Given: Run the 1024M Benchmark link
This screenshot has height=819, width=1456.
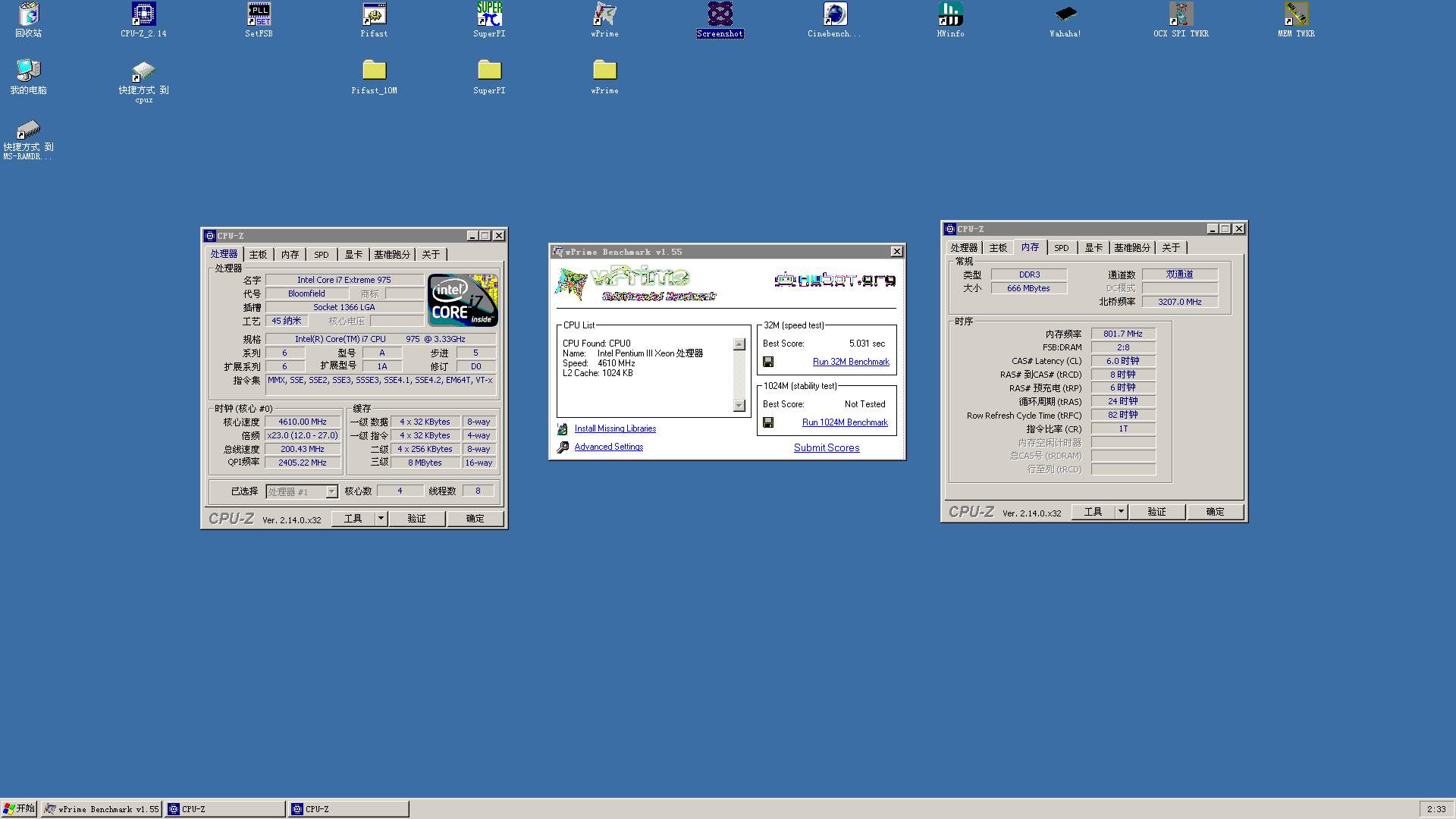Looking at the screenshot, I should (845, 423).
